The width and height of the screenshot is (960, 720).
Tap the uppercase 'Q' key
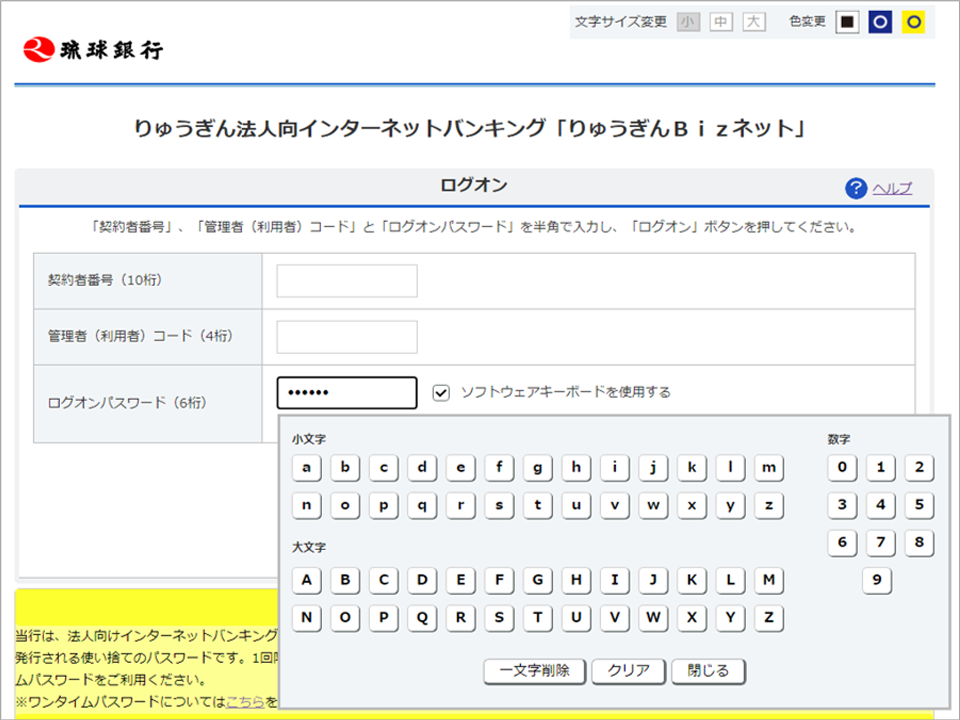[422, 618]
